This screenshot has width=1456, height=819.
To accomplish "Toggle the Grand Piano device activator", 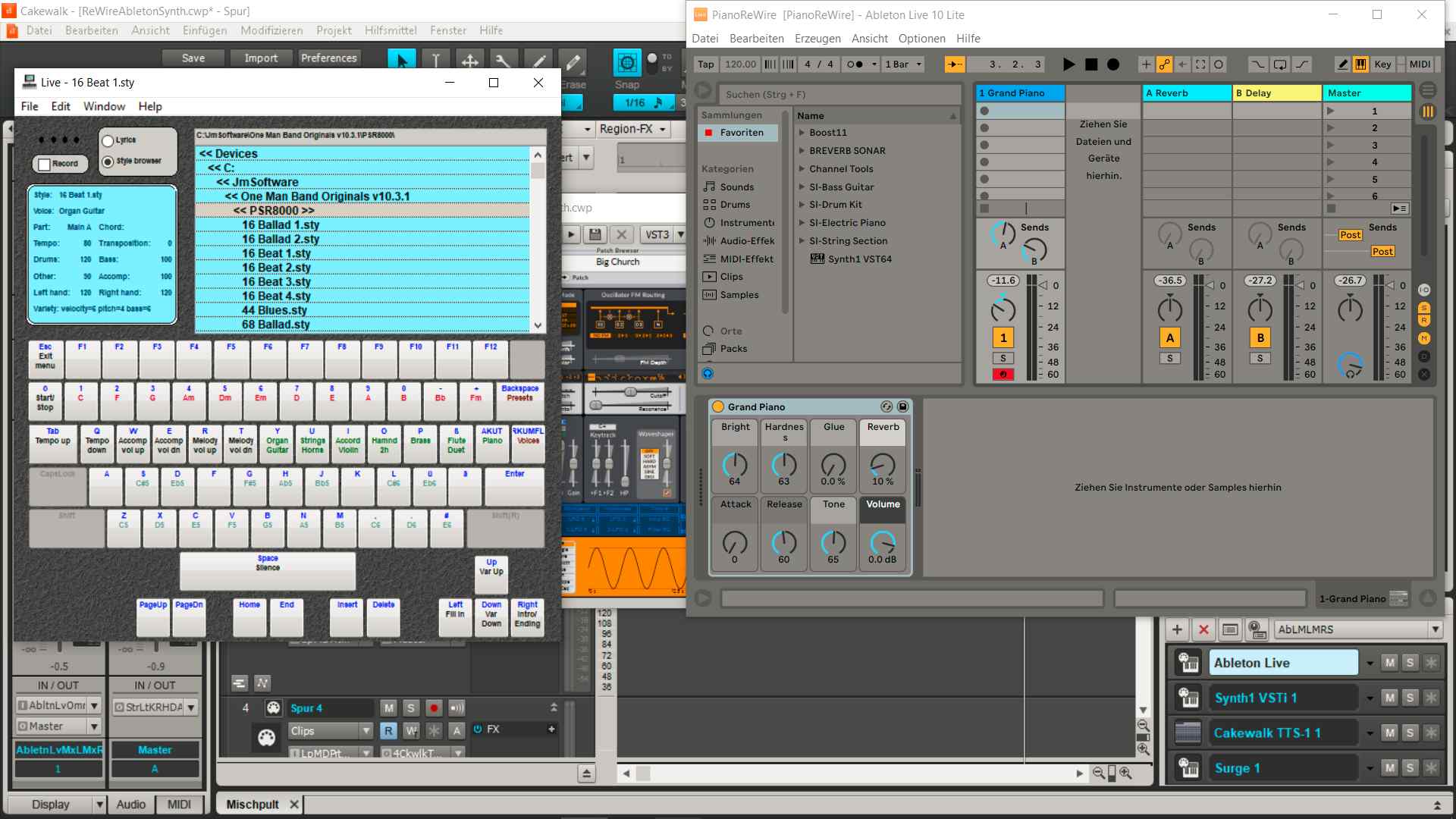I will [x=718, y=407].
